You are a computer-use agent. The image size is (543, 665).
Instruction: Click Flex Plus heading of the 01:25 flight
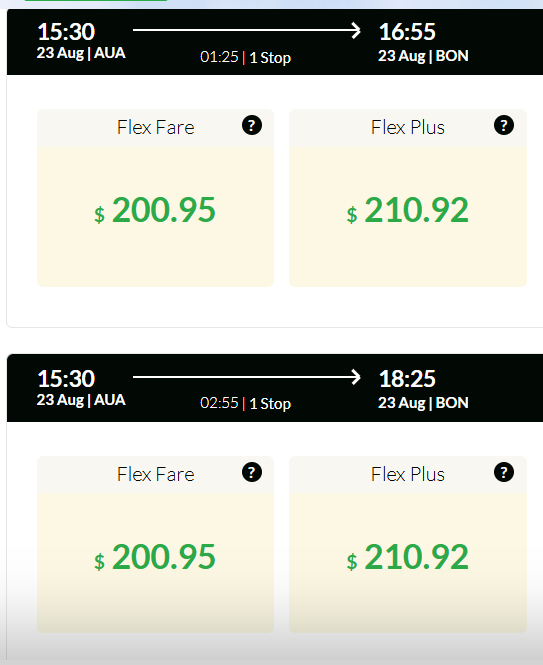coord(408,128)
